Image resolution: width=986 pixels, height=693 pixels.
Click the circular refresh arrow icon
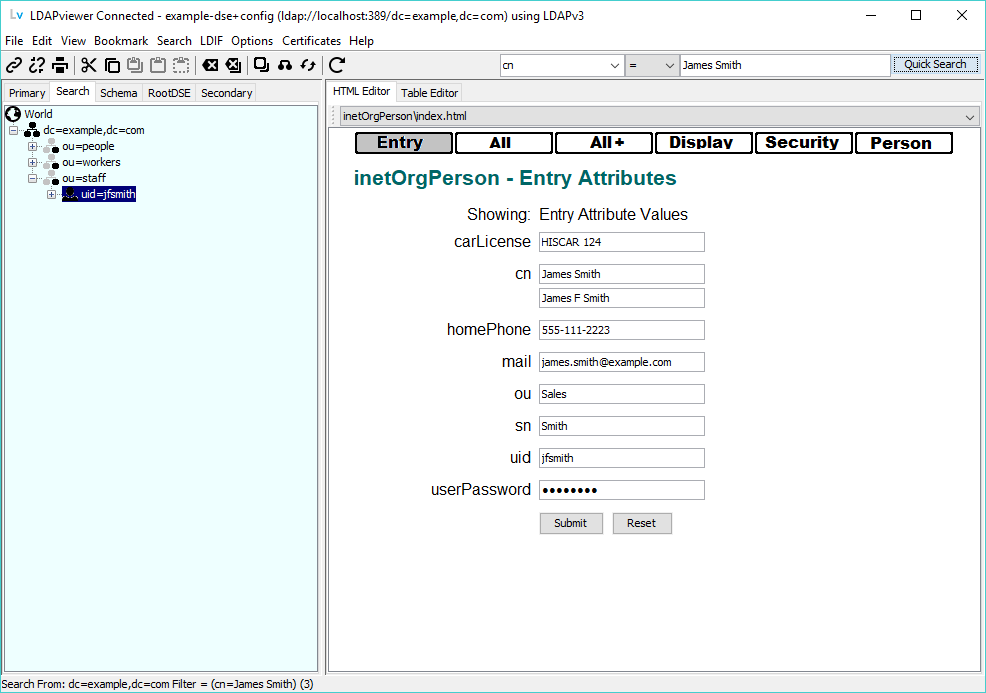click(337, 66)
